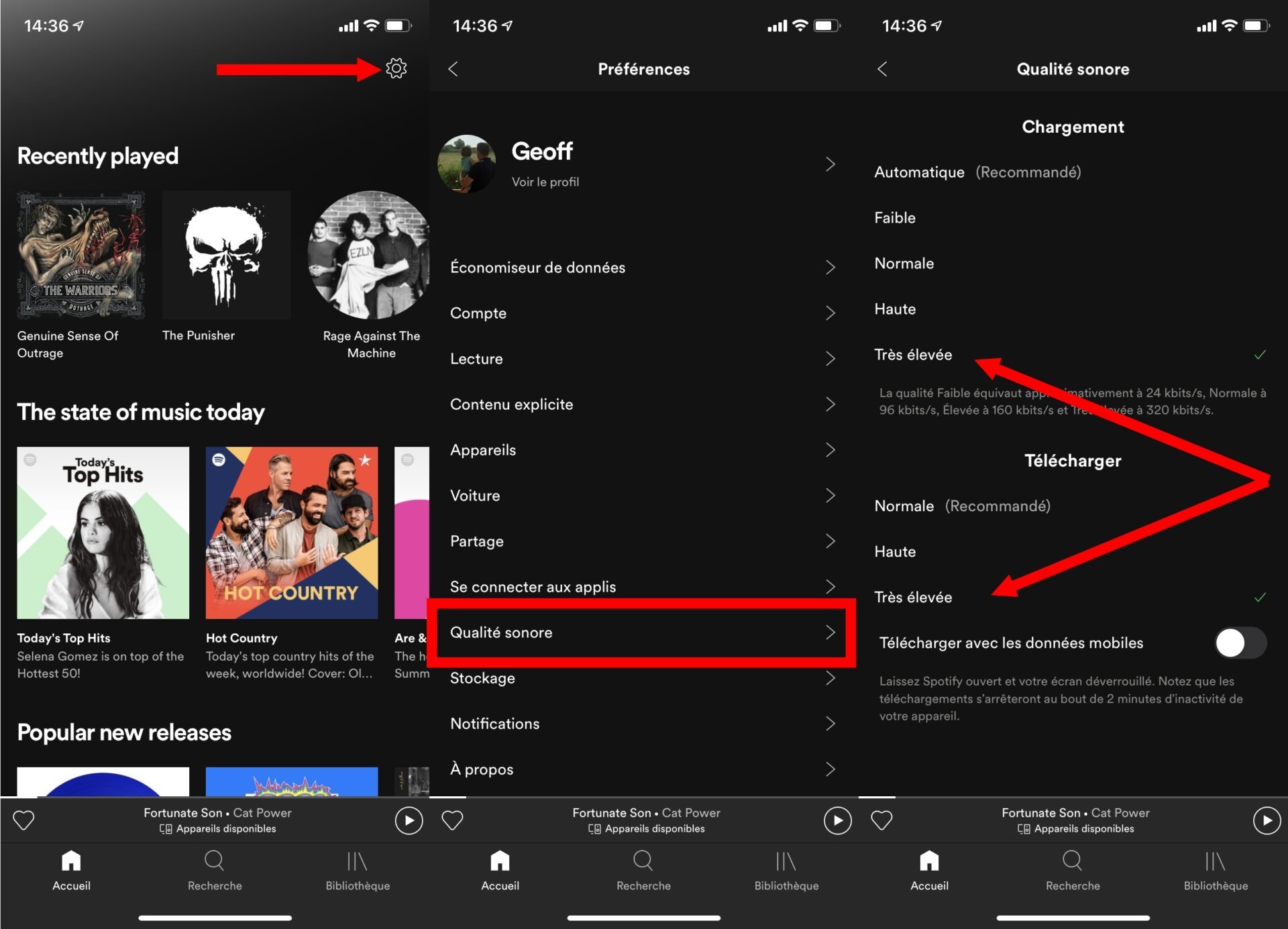Screen dimensions: 1288x929
Task: Select Haute under Télécharger
Action: click(1073, 551)
